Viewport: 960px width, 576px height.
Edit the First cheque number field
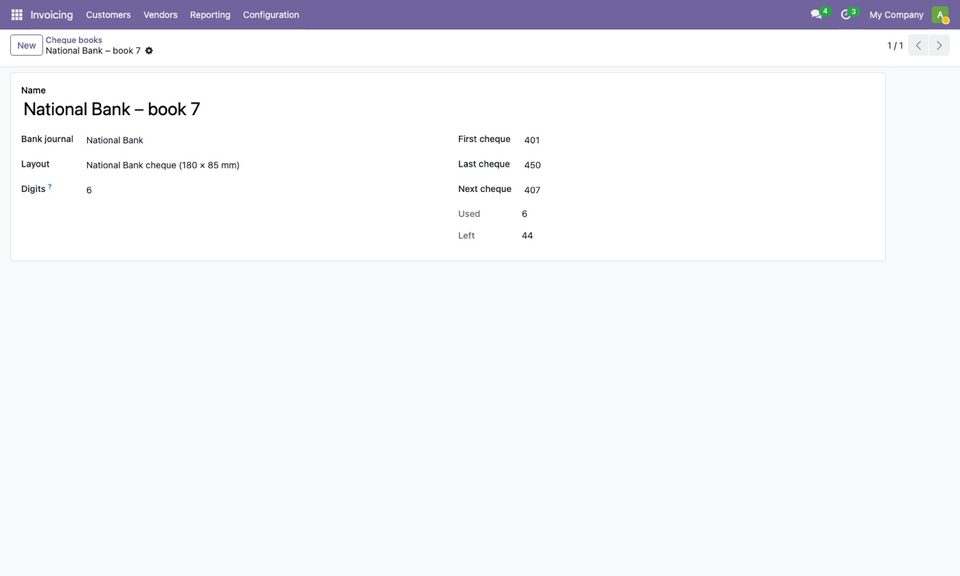[x=698, y=140]
